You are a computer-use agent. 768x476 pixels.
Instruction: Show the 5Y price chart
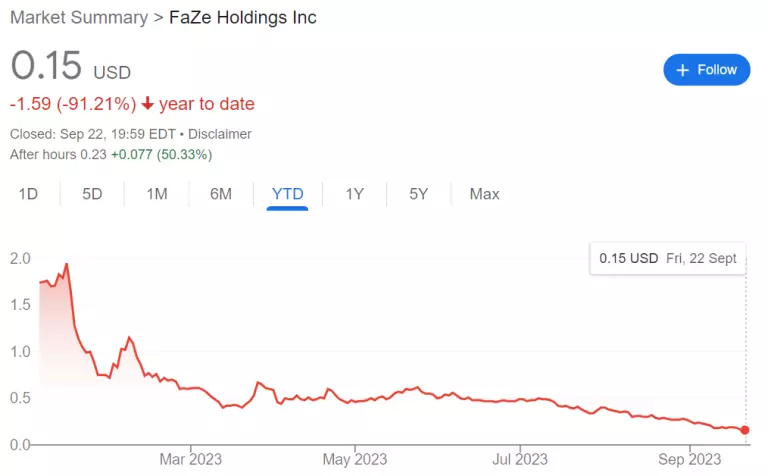[418, 194]
